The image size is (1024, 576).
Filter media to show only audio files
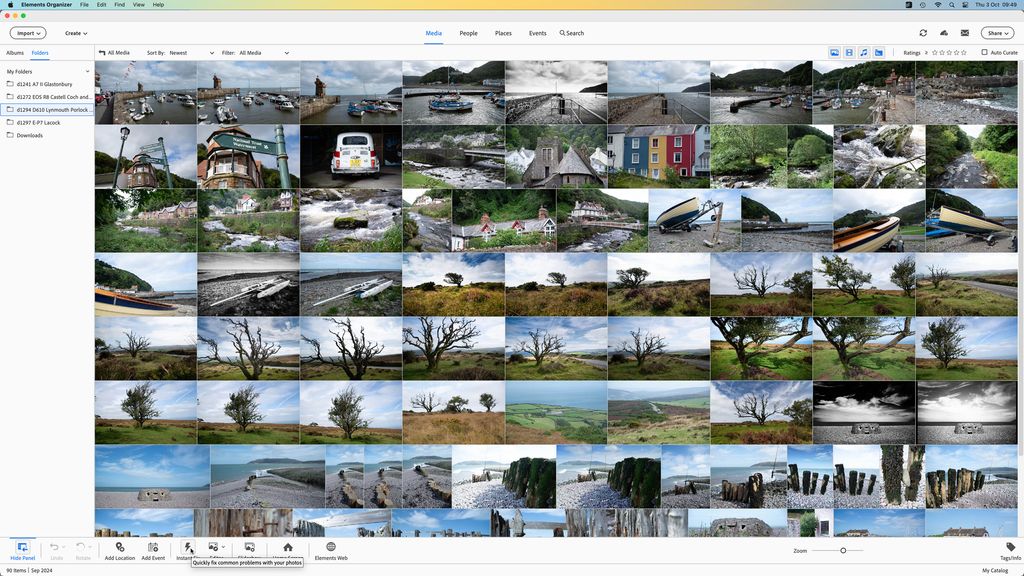[x=864, y=52]
